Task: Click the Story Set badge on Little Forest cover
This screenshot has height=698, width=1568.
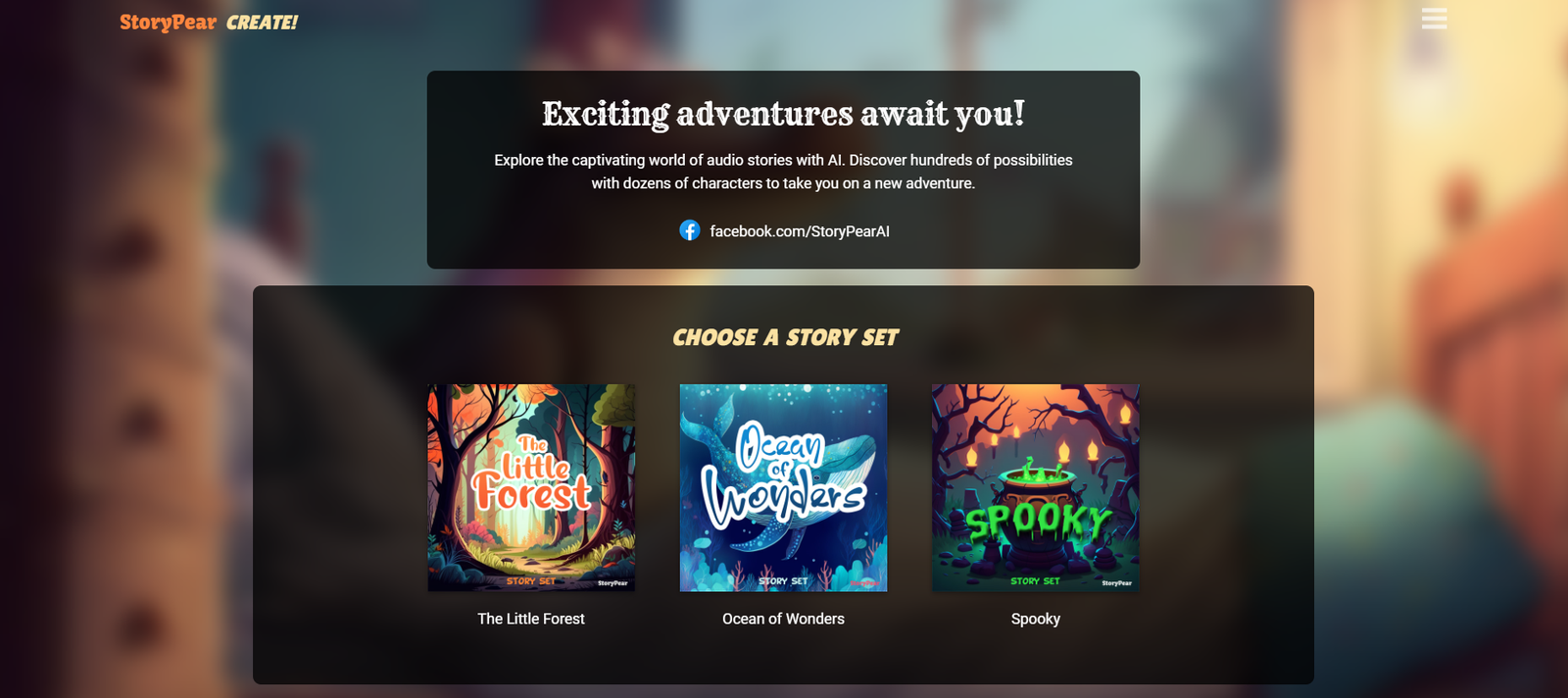Action: pos(531,581)
